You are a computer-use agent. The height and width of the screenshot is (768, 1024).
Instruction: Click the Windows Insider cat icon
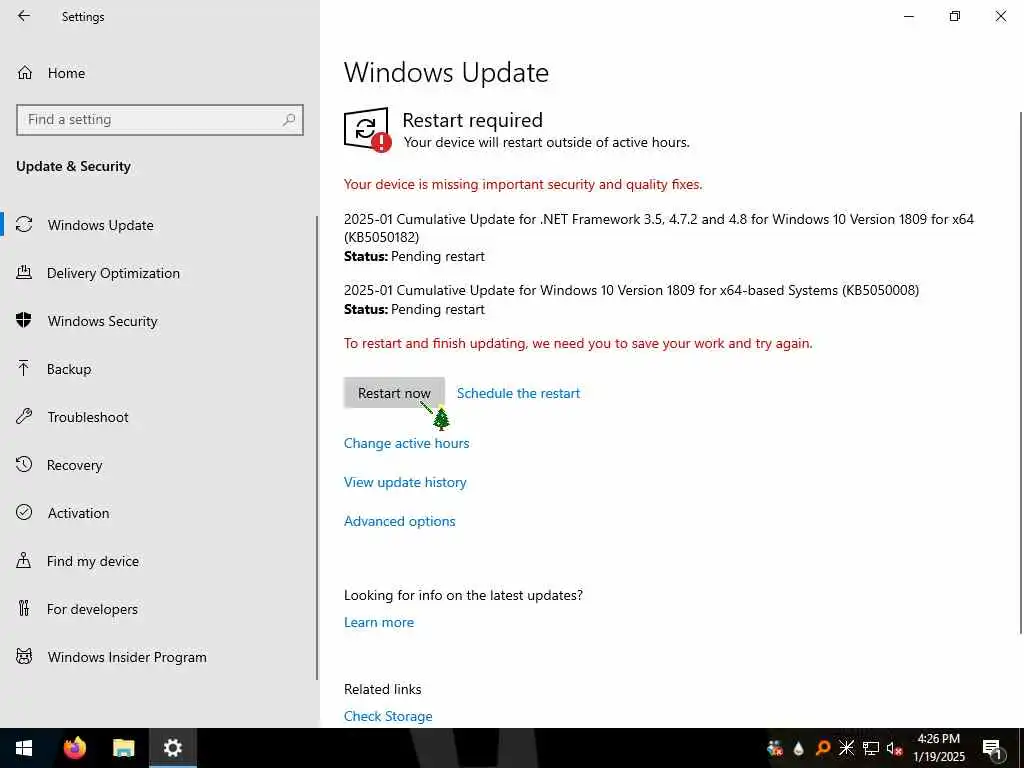click(x=24, y=656)
